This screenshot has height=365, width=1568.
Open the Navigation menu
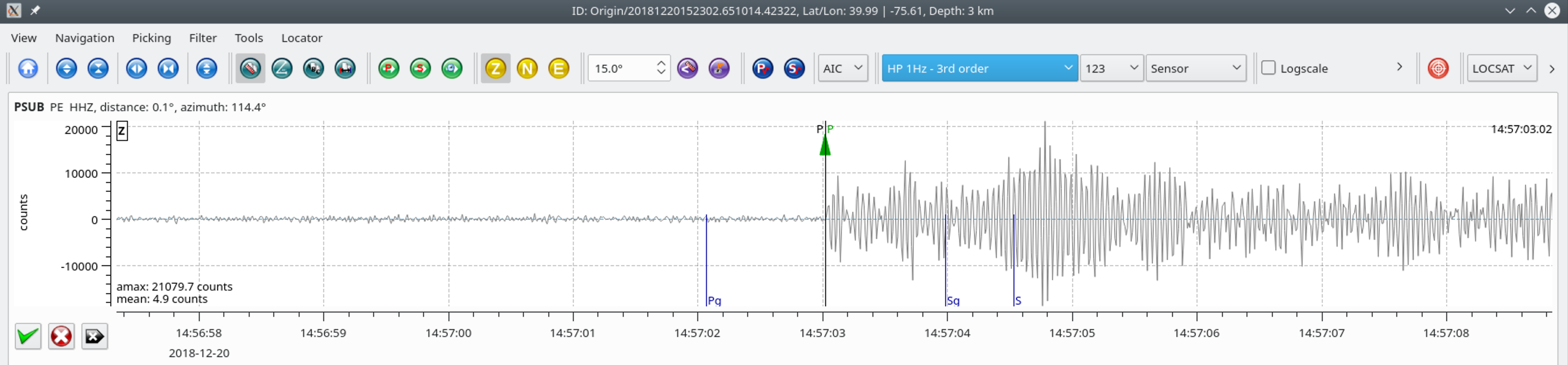click(x=85, y=38)
